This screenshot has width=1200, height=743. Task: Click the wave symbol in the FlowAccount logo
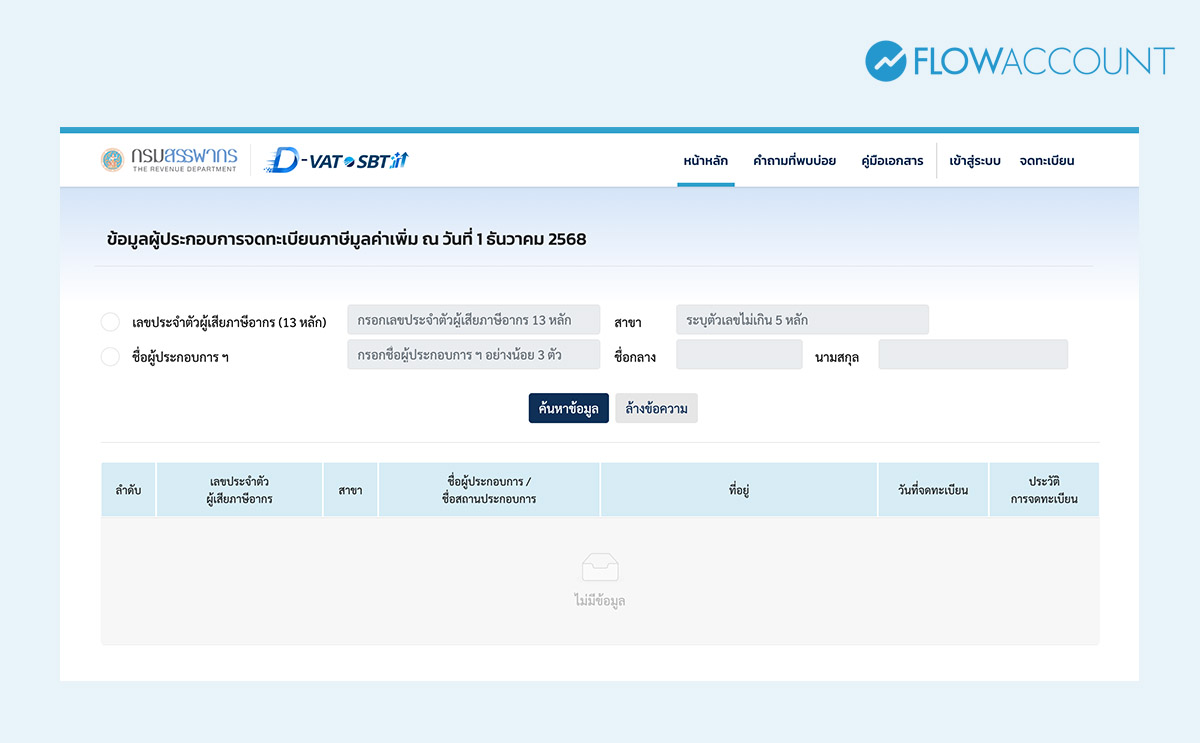coord(884,61)
